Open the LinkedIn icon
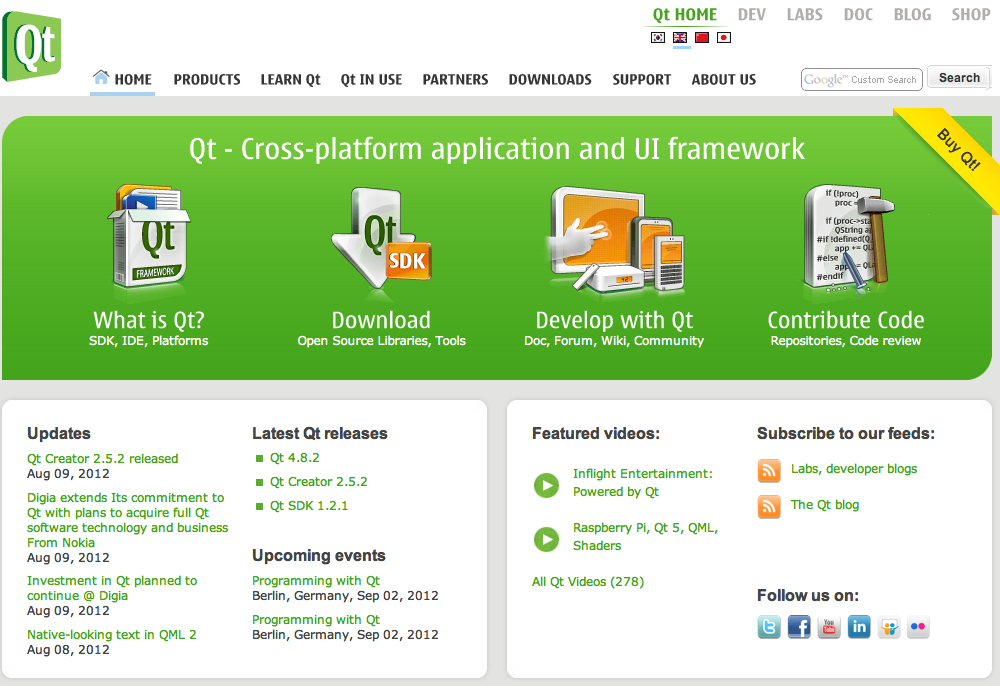Image resolution: width=1000 pixels, height=686 pixels. [x=859, y=627]
